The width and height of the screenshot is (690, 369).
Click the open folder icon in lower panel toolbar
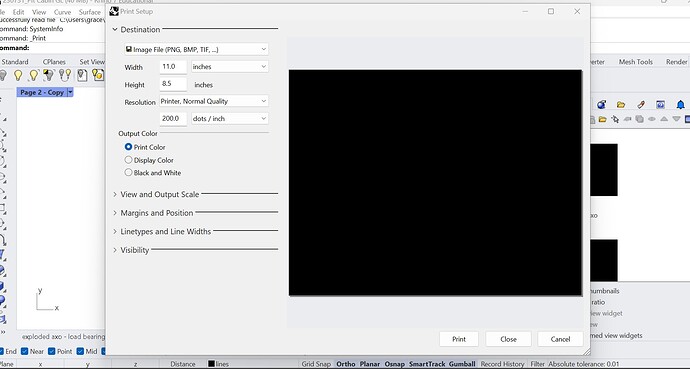tap(602, 119)
